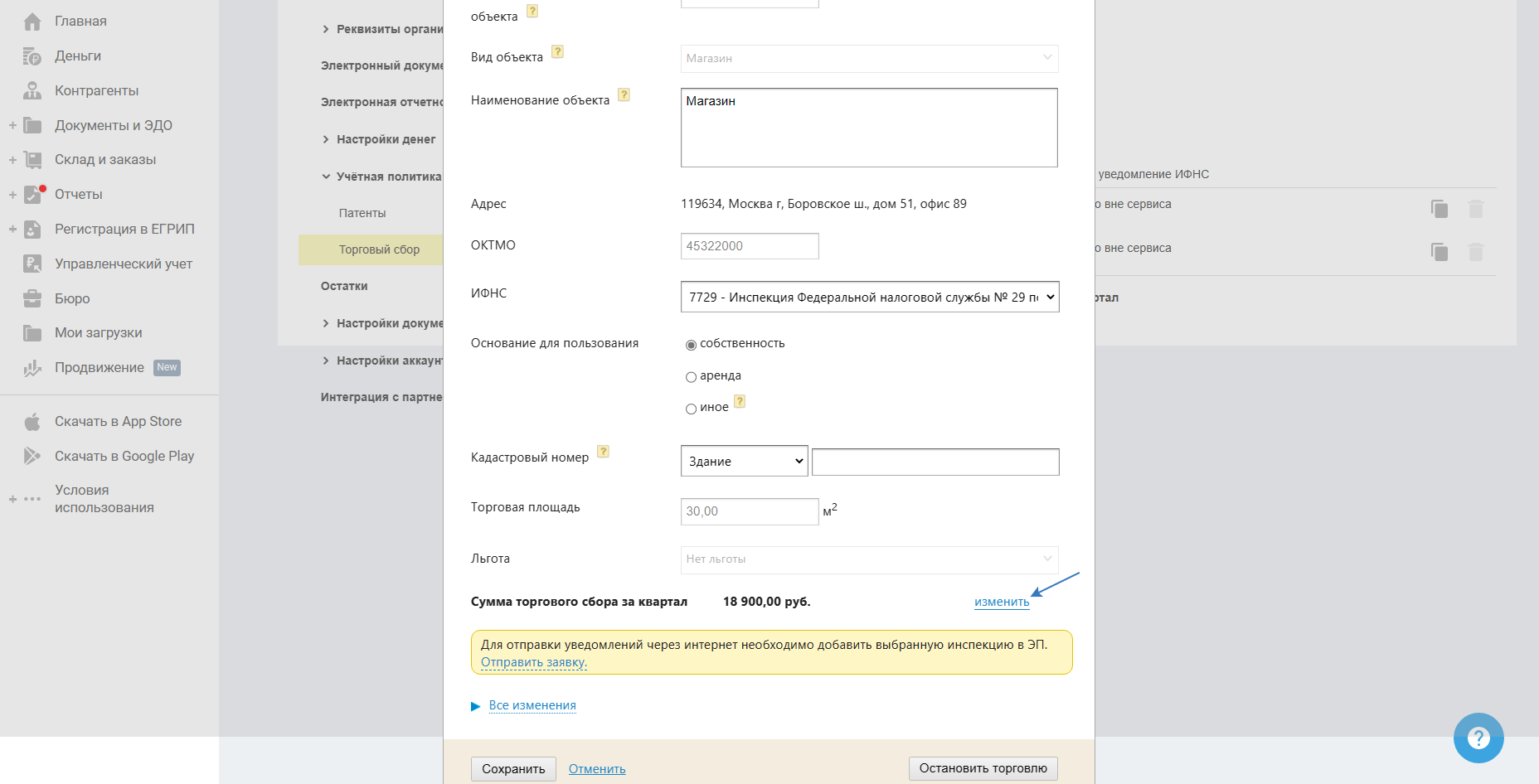Click the help icon next to Кадастровый номер
This screenshot has width=1539, height=784.
point(604,452)
